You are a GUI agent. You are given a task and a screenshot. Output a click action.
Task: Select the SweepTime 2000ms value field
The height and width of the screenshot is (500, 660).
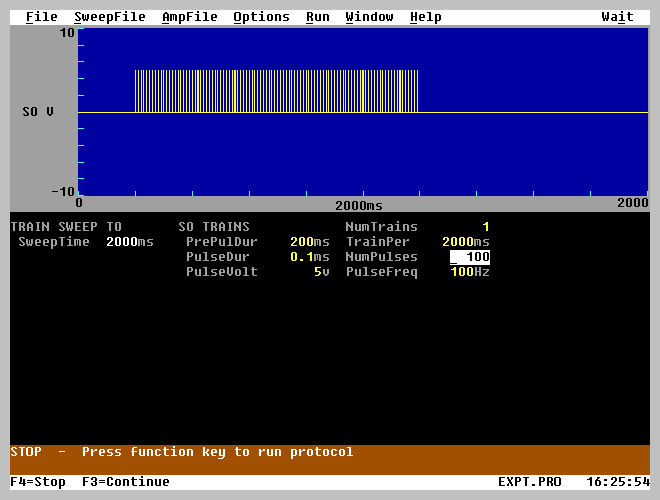(130, 242)
